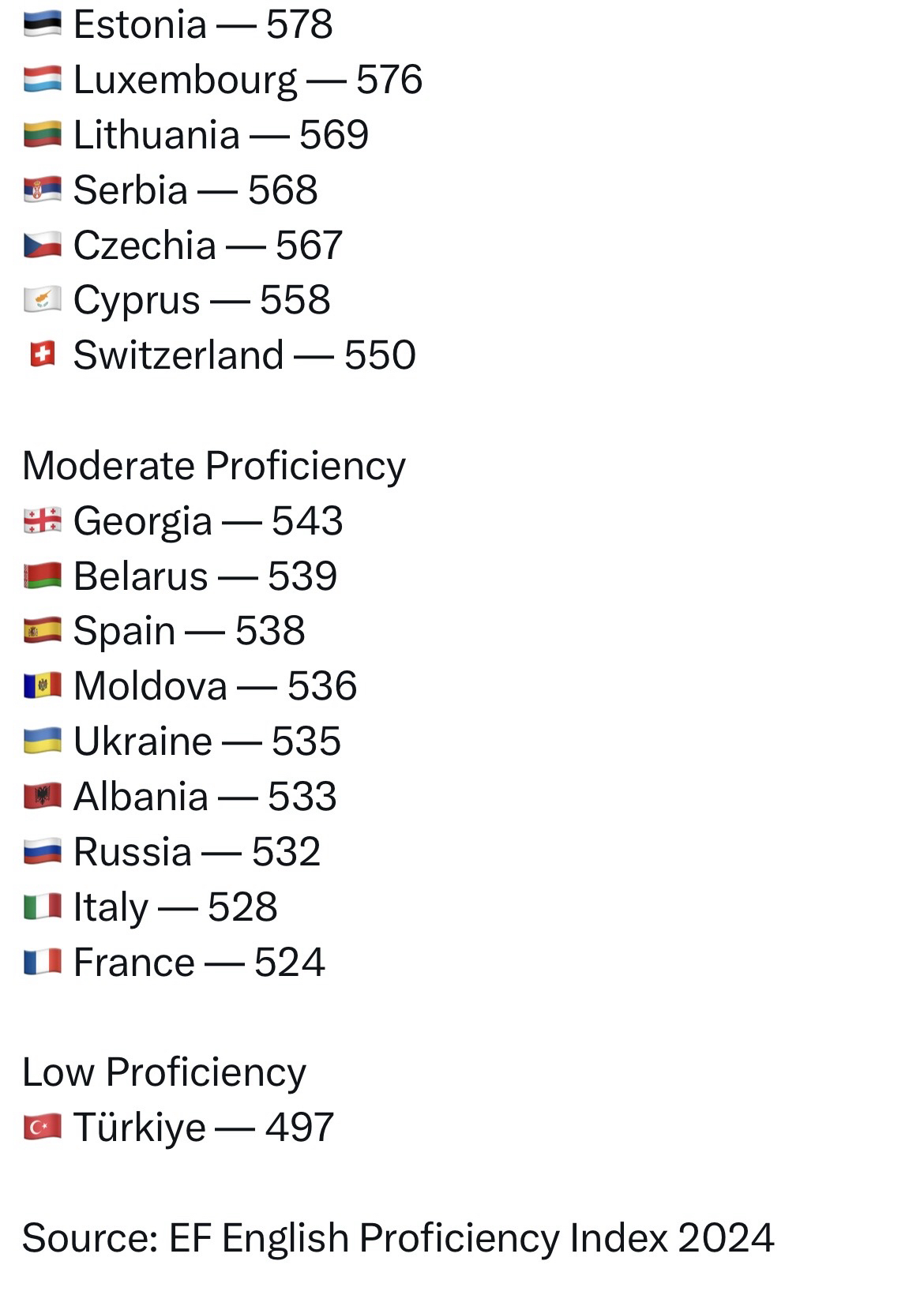
Task: Click the Low Proficiency heading
Action: pyautogui.click(x=164, y=1072)
